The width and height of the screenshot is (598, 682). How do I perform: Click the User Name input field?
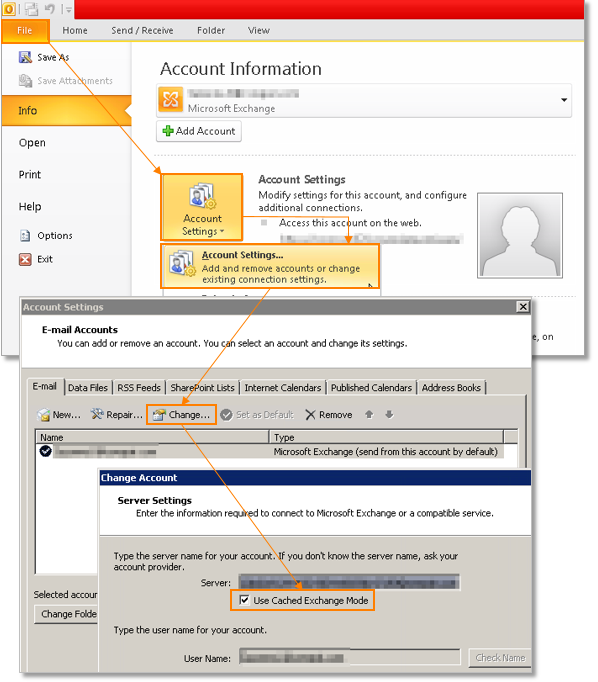(x=349, y=657)
